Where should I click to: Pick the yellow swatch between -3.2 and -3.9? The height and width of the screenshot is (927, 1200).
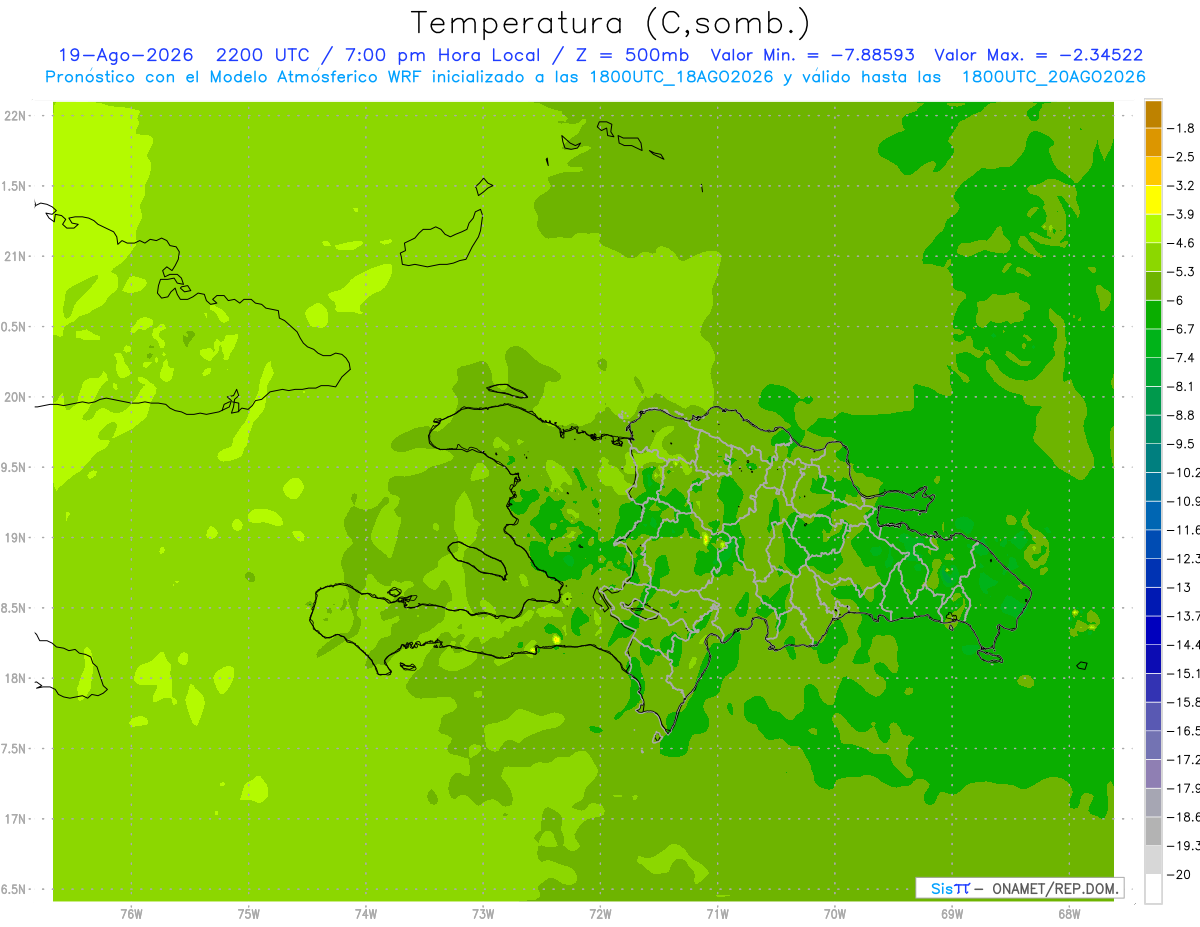pos(1153,200)
